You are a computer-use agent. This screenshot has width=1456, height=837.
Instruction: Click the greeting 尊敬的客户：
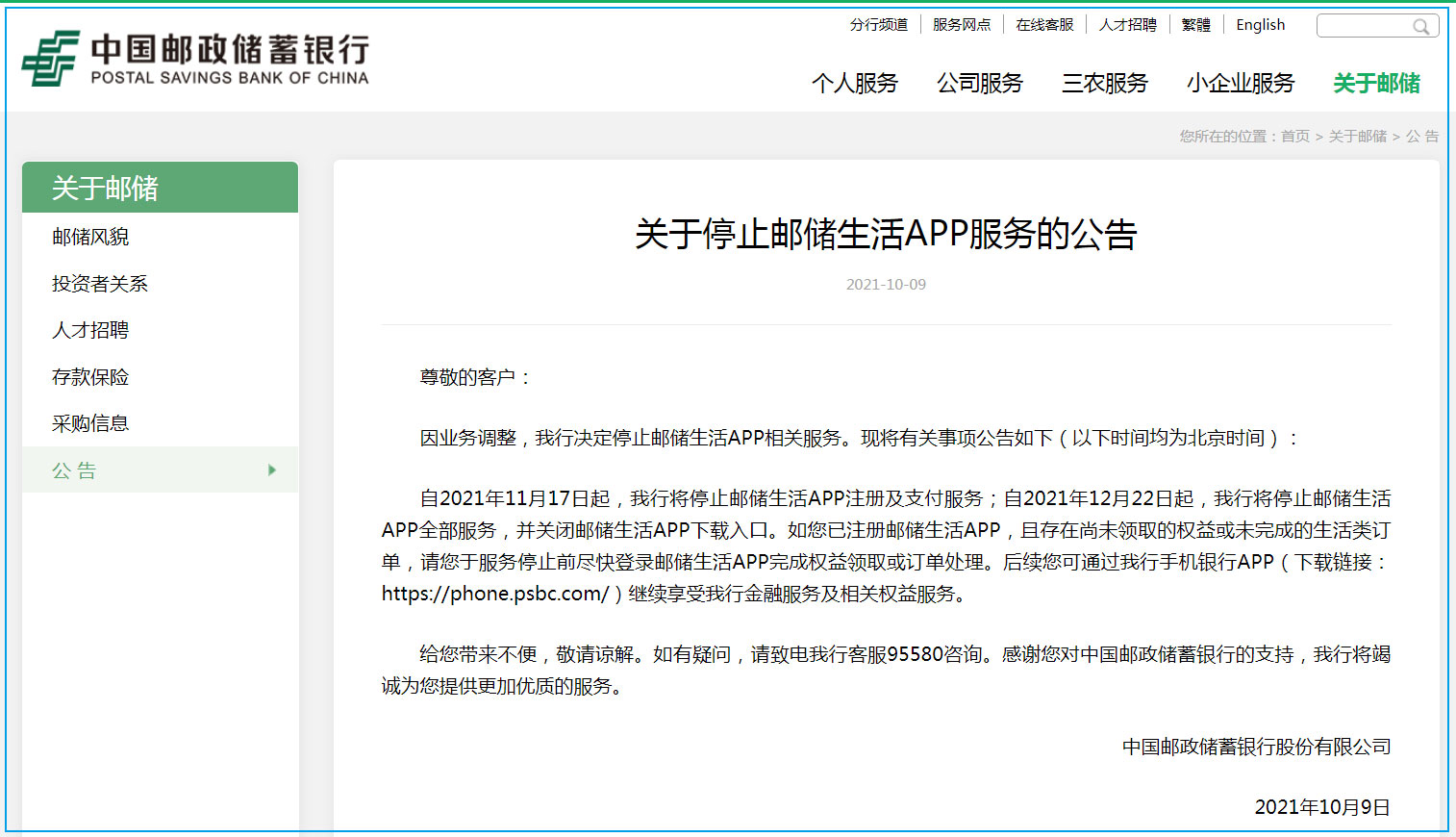tap(476, 377)
